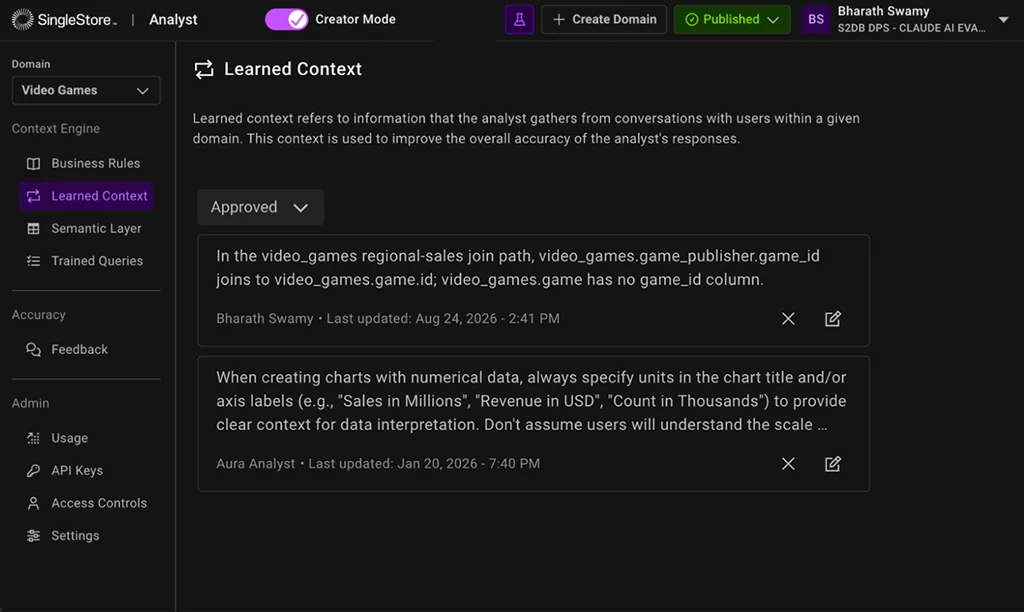Edit the chart units context by Aura Analyst
The width and height of the screenshot is (1024, 612).
pyautogui.click(x=833, y=464)
